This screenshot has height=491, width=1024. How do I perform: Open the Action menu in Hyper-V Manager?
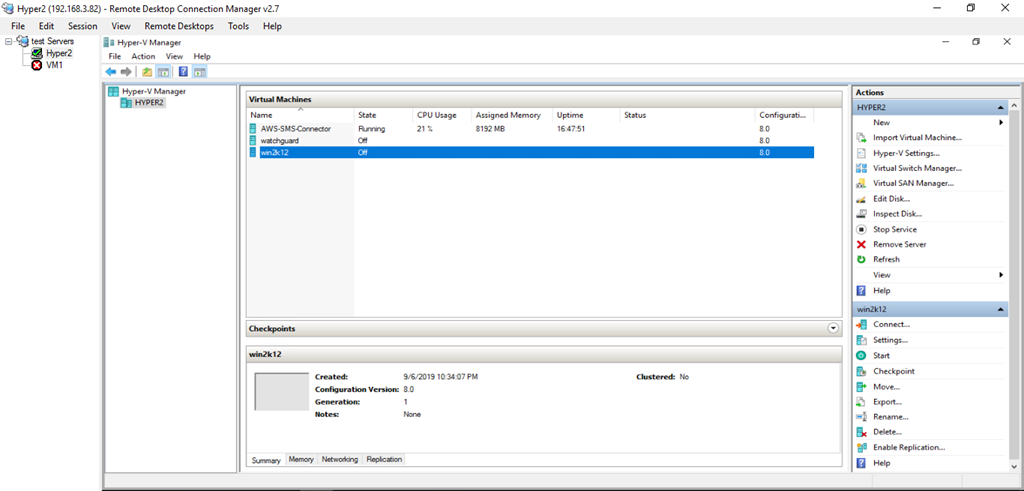(x=143, y=56)
